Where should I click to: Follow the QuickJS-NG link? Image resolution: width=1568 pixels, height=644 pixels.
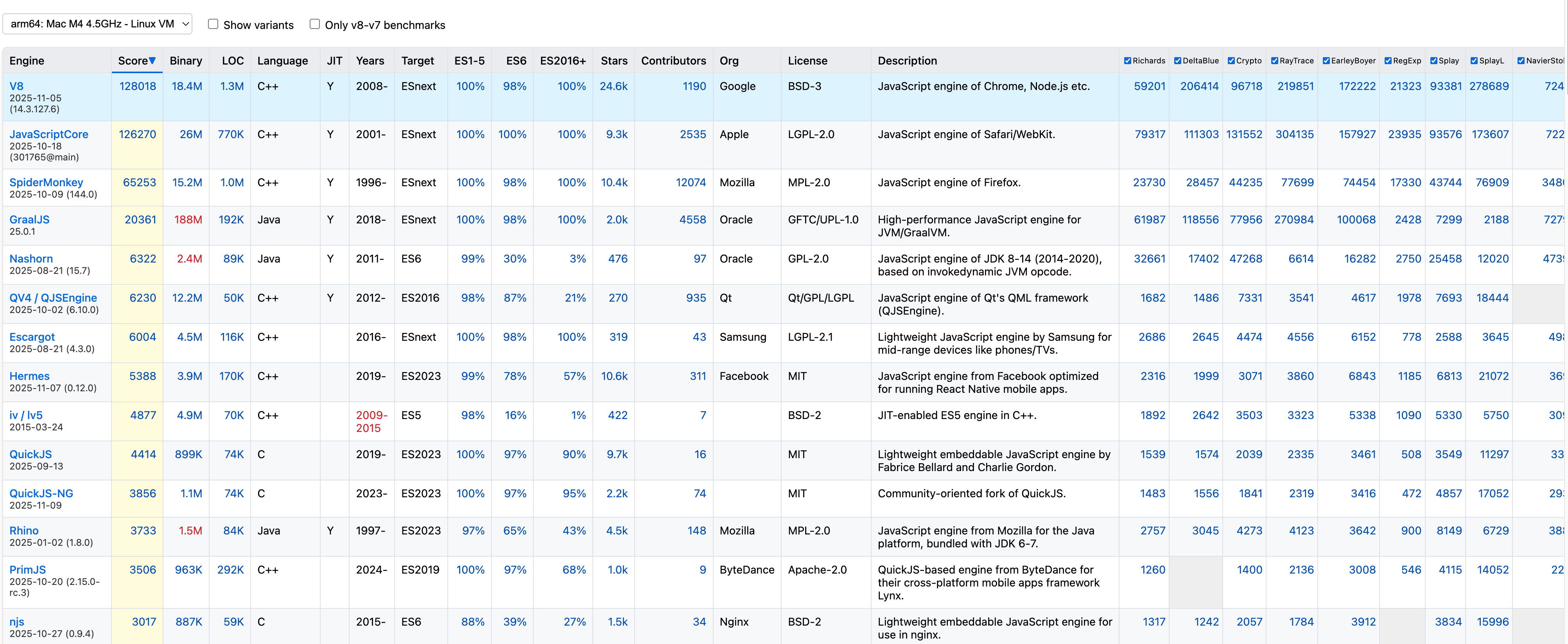41,493
